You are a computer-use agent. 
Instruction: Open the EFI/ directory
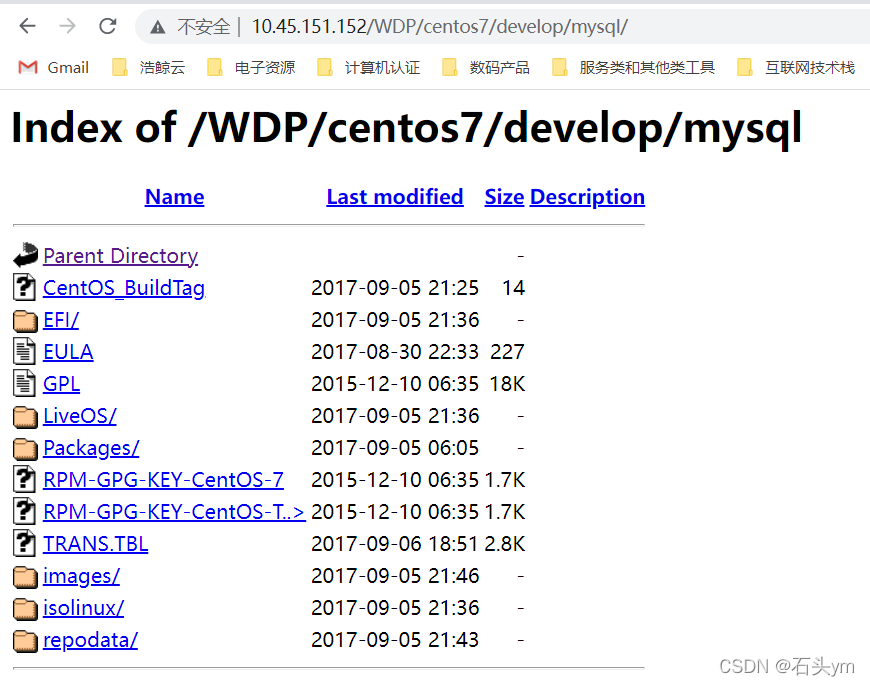point(61,320)
